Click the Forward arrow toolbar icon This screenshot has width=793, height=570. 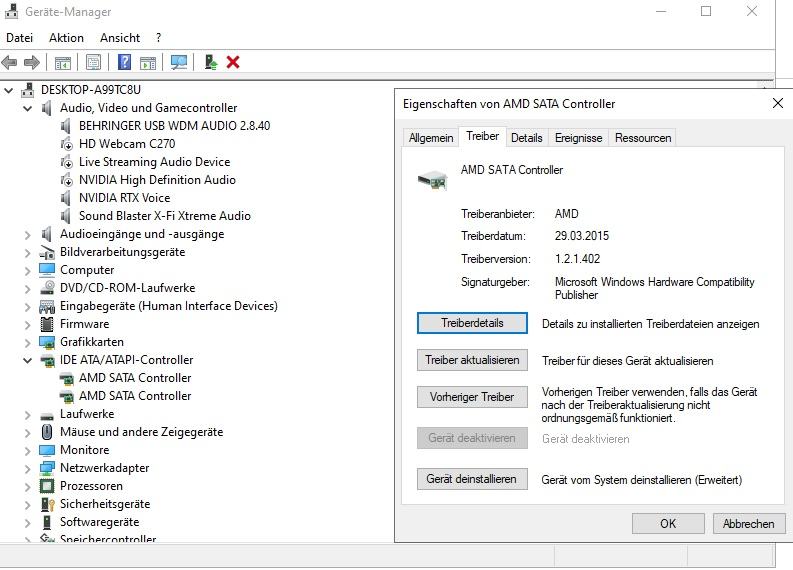32,63
